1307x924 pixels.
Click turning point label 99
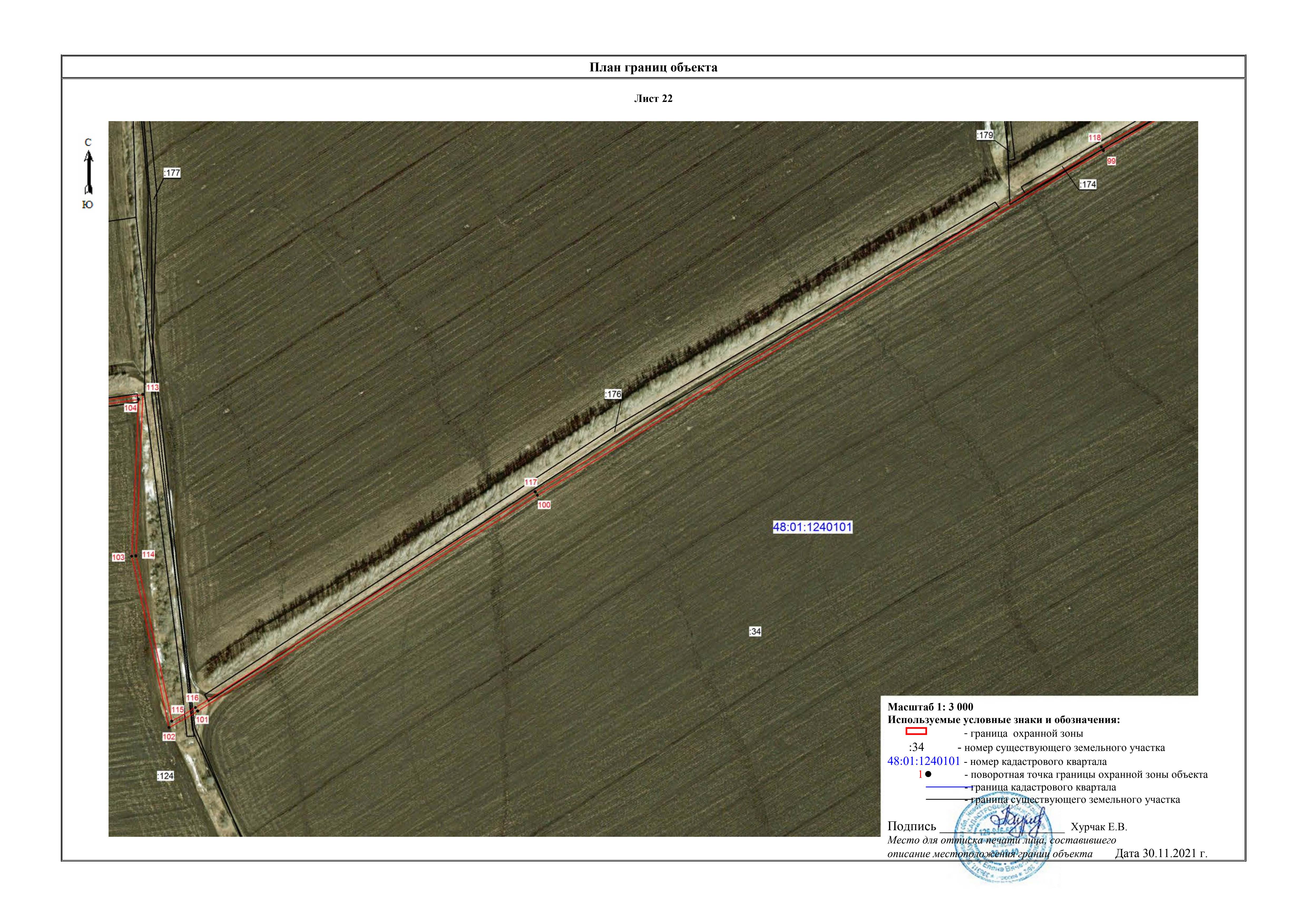click(1111, 161)
